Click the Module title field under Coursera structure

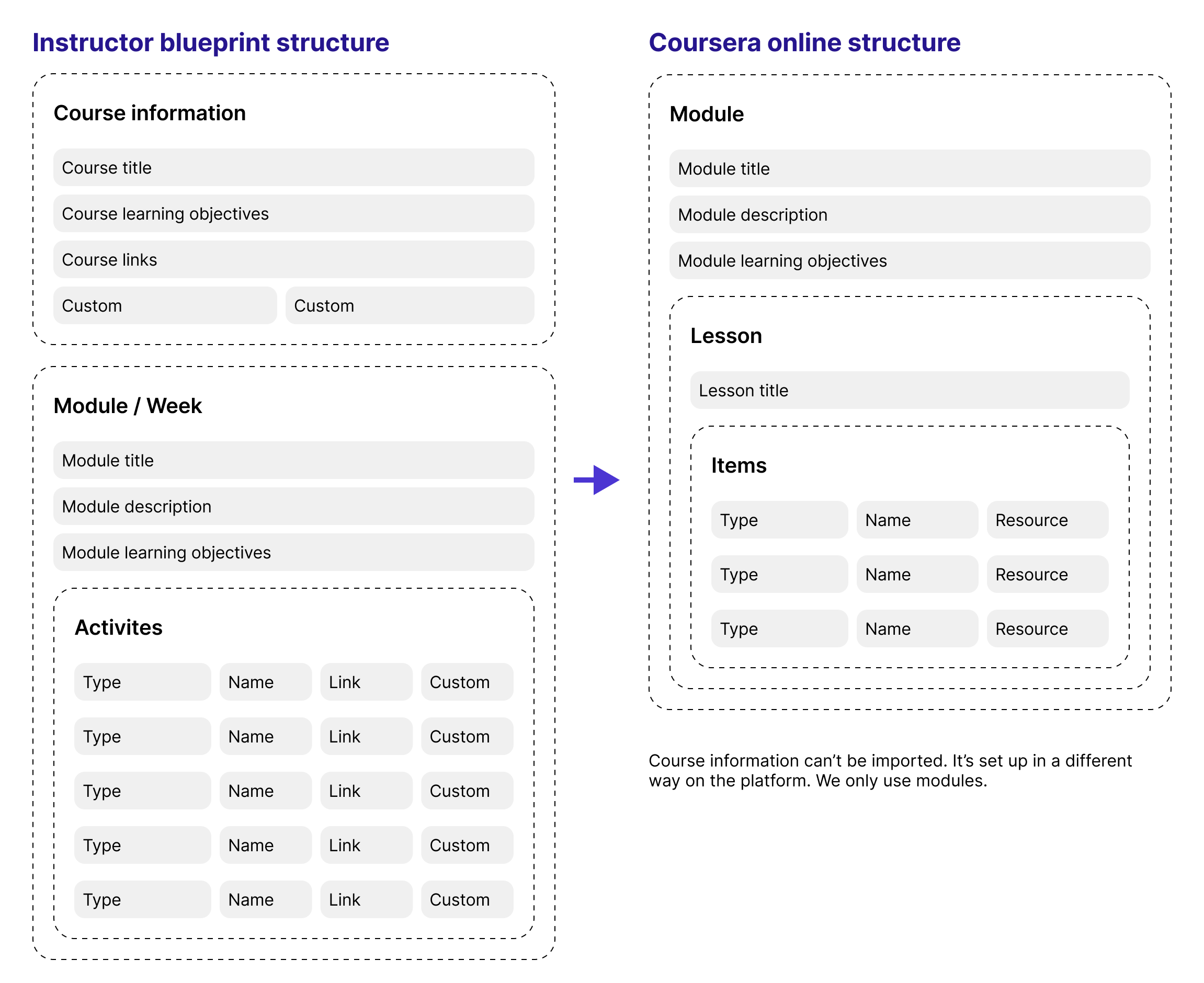(909, 169)
